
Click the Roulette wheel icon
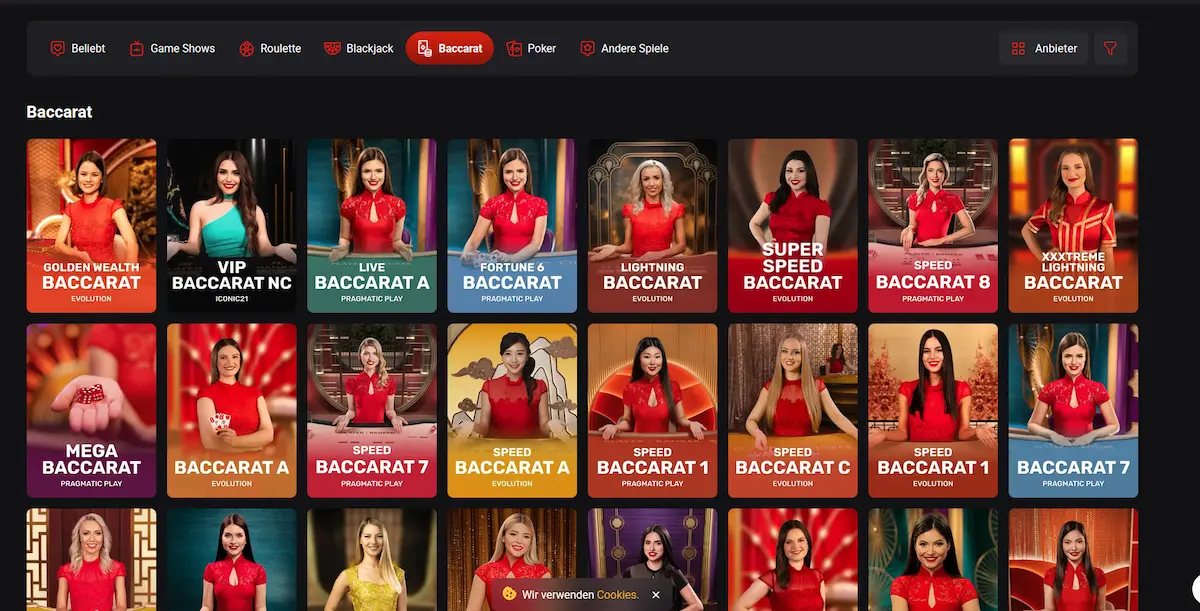click(x=246, y=48)
